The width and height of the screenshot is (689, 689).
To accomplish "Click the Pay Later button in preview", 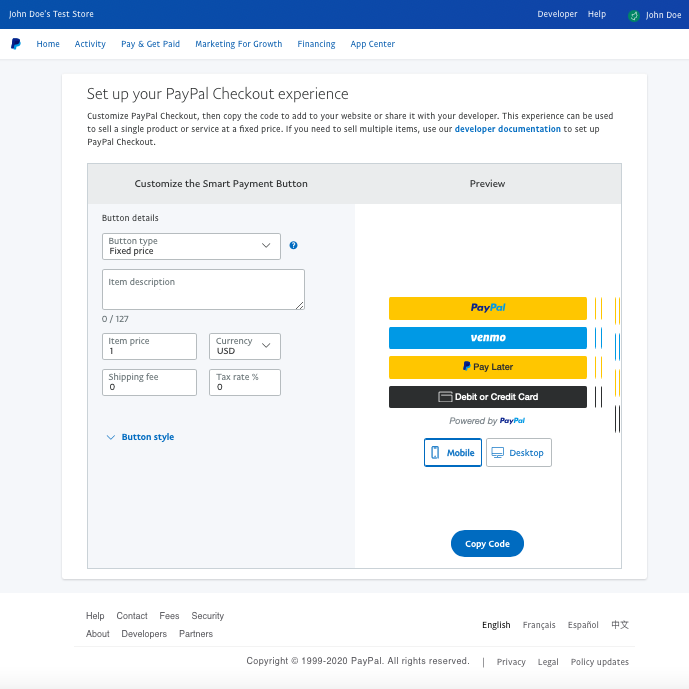I will pyautogui.click(x=487, y=367).
